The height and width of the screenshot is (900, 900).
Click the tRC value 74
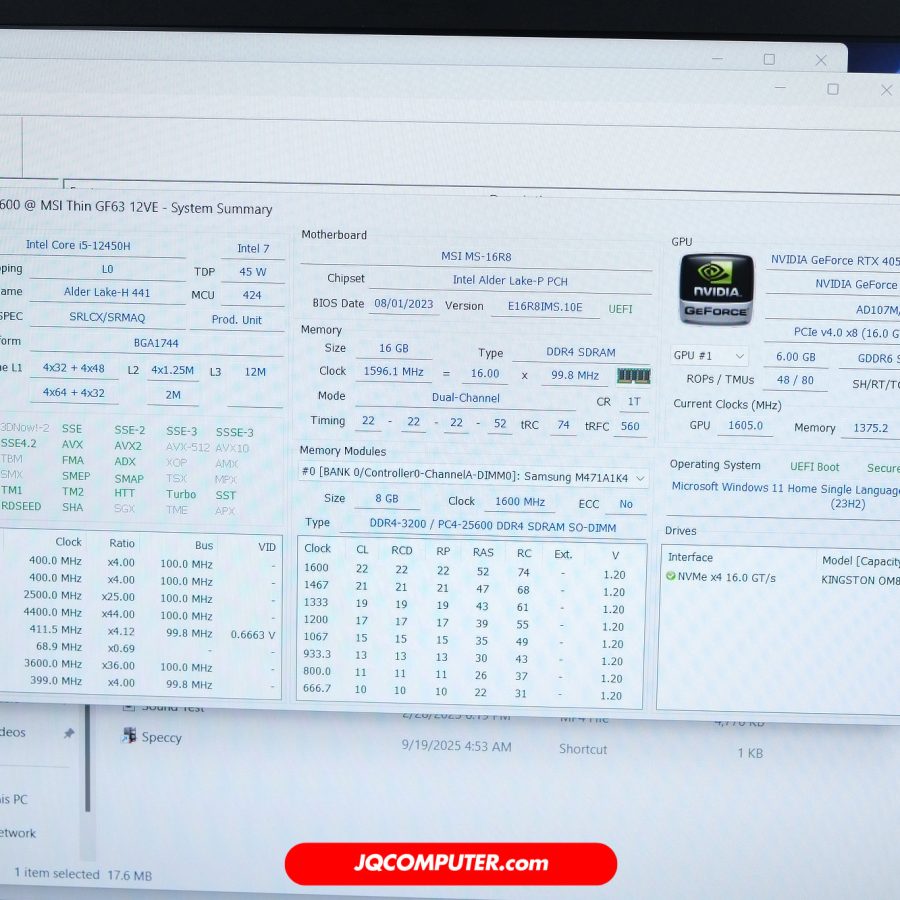pyautogui.click(x=563, y=425)
